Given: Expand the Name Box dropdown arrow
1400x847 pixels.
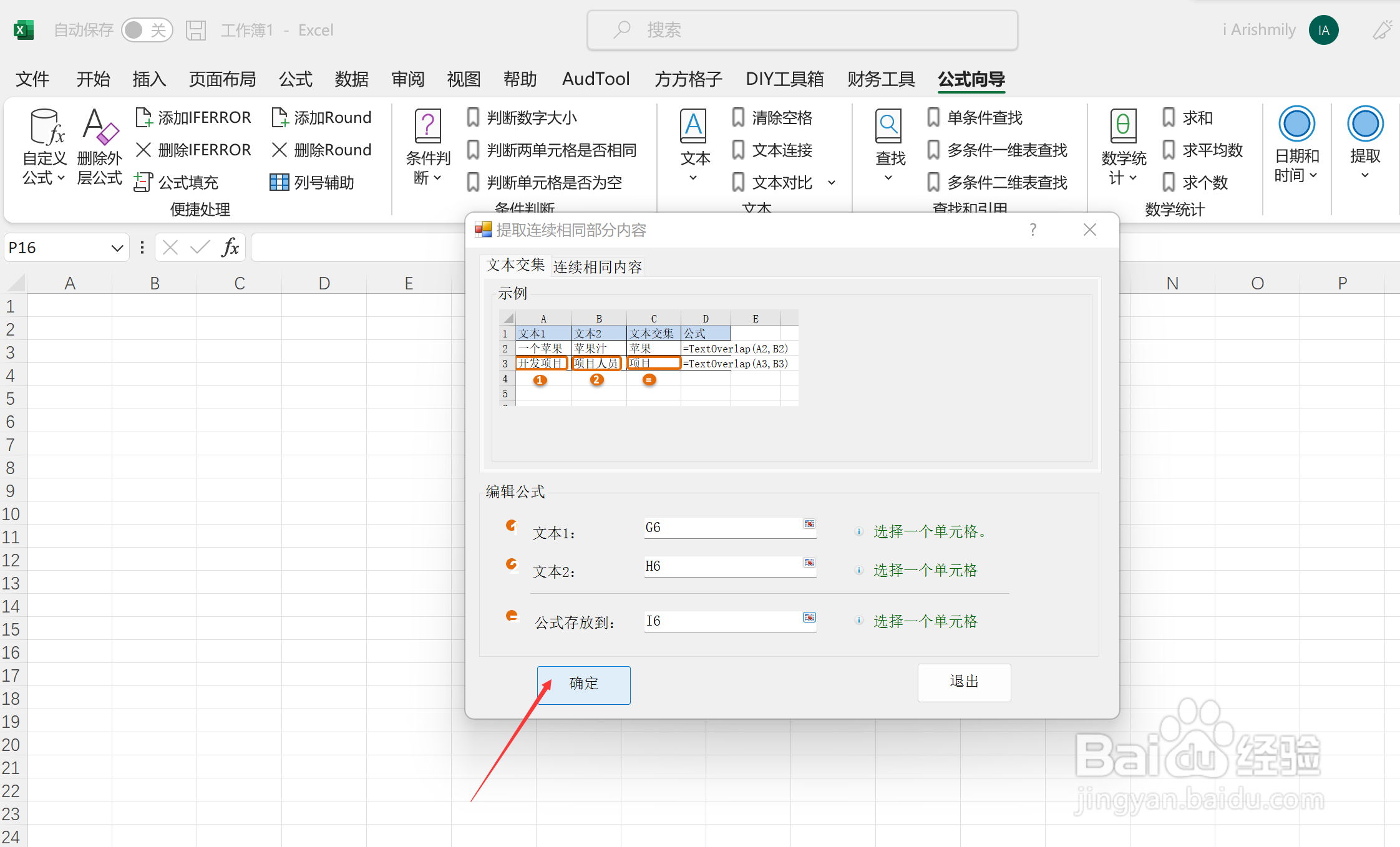Looking at the screenshot, I should pos(117,248).
